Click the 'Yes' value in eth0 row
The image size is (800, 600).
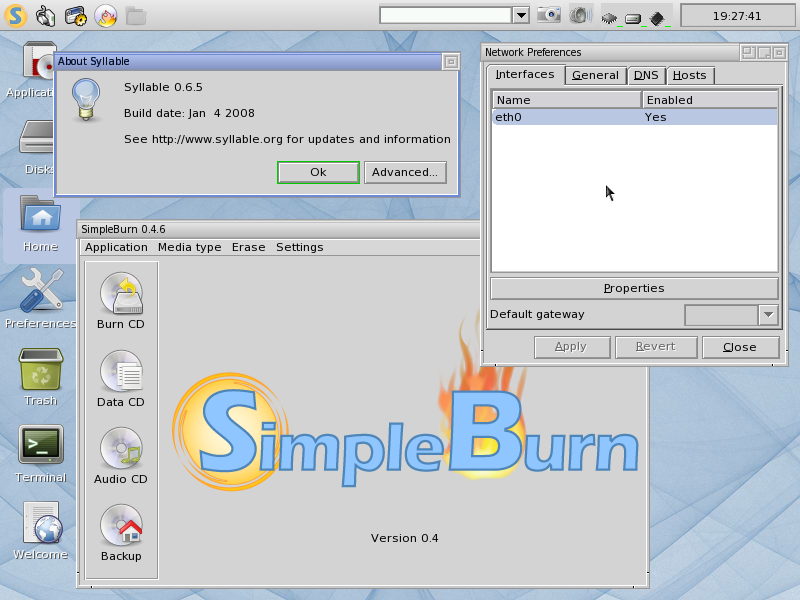pos(656,117)
